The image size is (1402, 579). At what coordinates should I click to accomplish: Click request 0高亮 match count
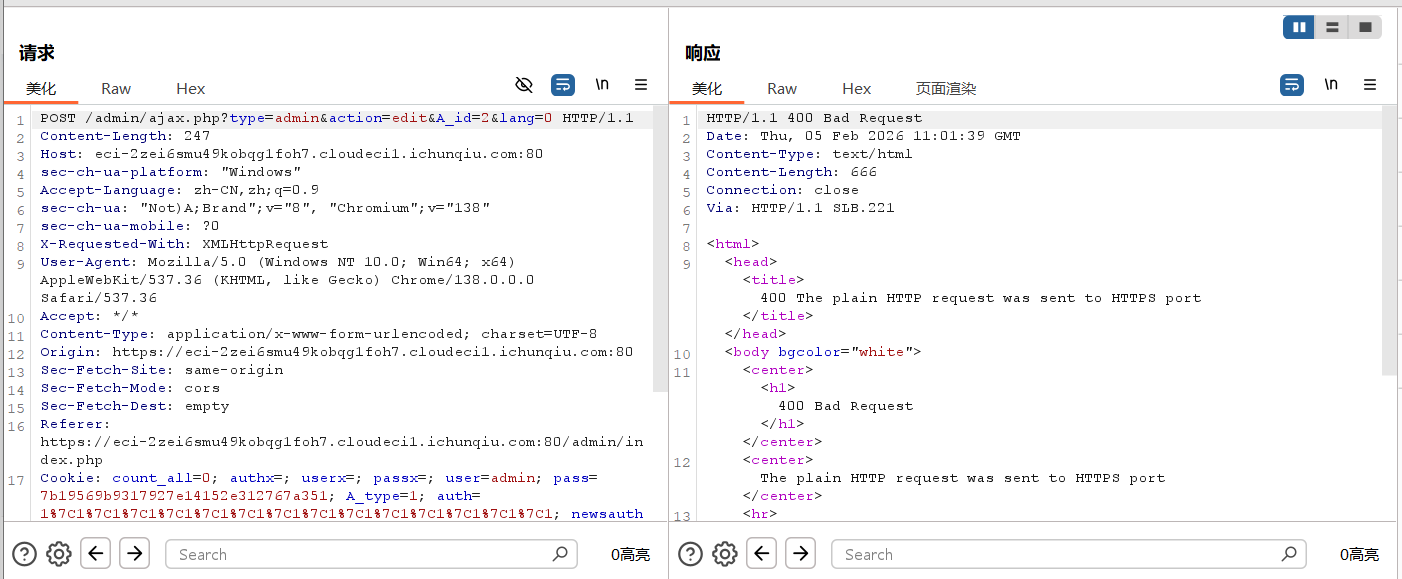(630, 554)
